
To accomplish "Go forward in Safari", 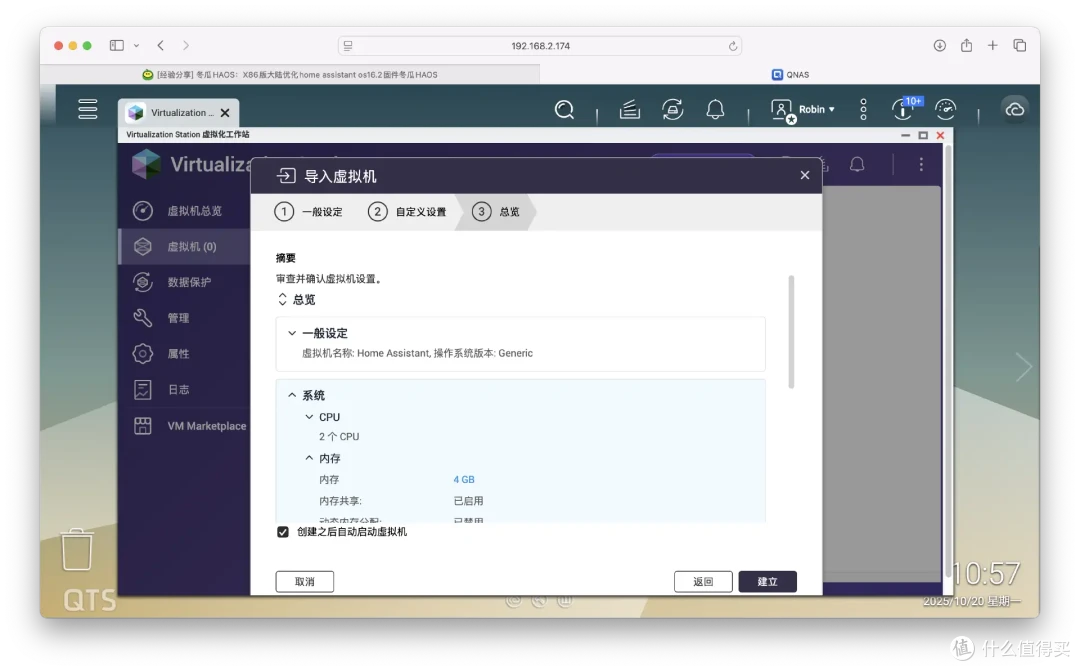I will 185,45.
